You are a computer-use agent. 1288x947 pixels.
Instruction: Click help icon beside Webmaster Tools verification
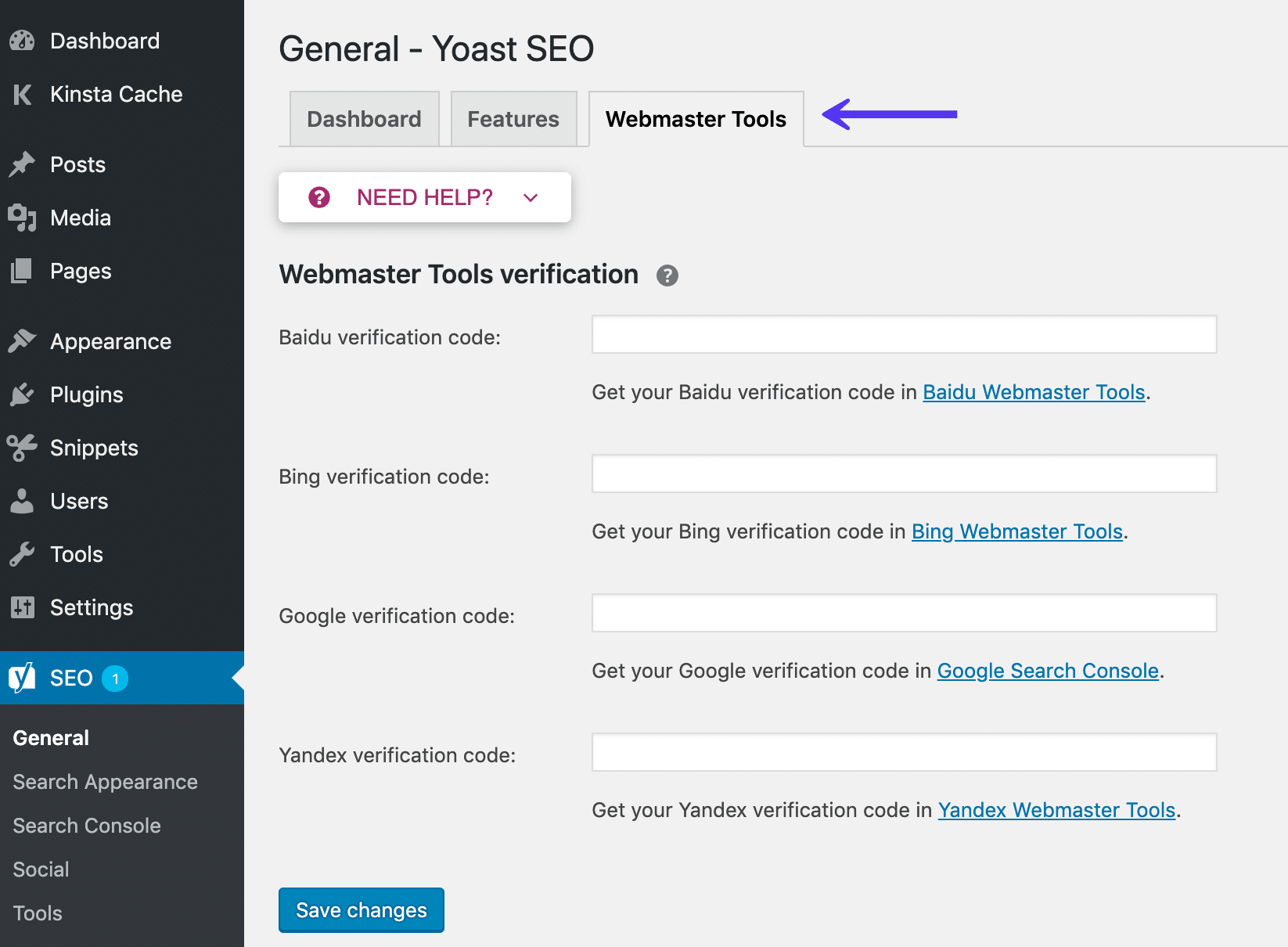point(667,275)
